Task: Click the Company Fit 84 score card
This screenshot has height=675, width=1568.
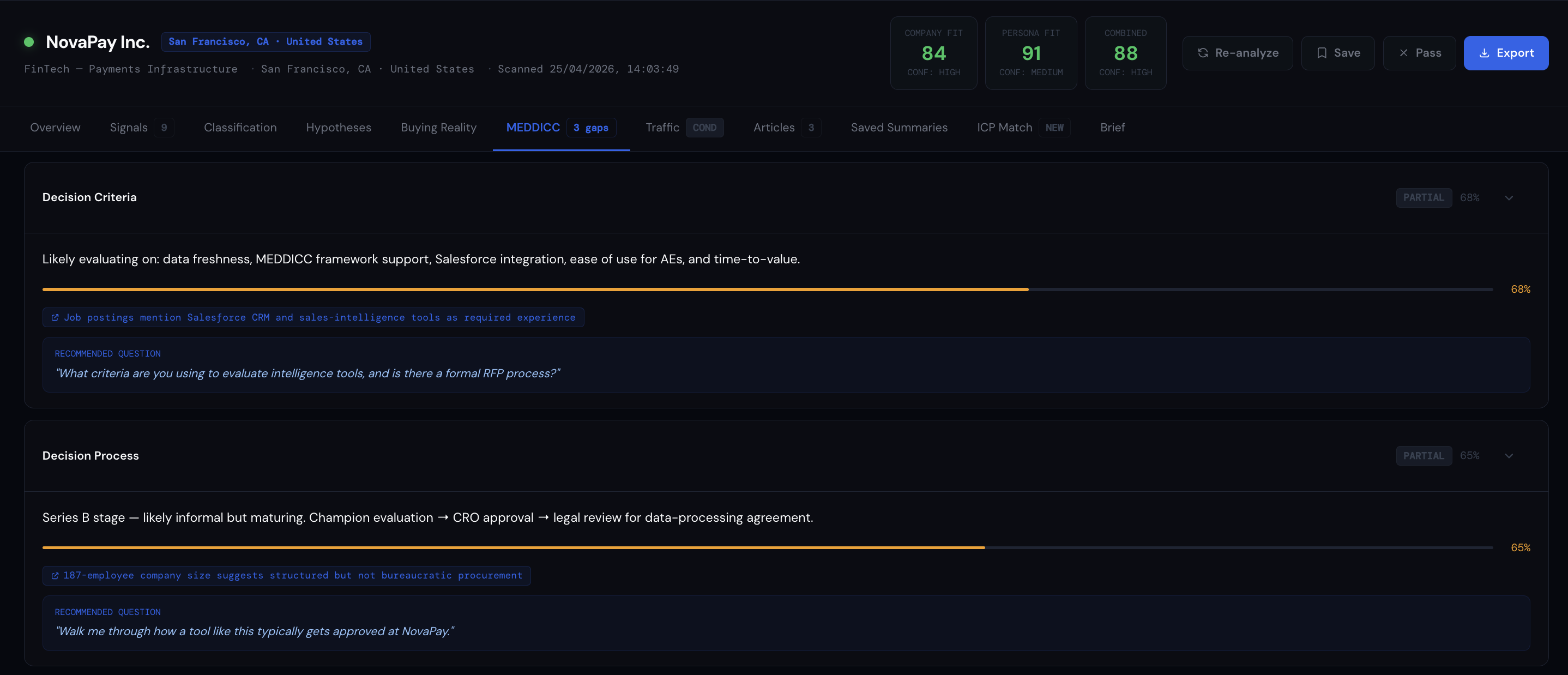Action: click(x=934, y=53)
